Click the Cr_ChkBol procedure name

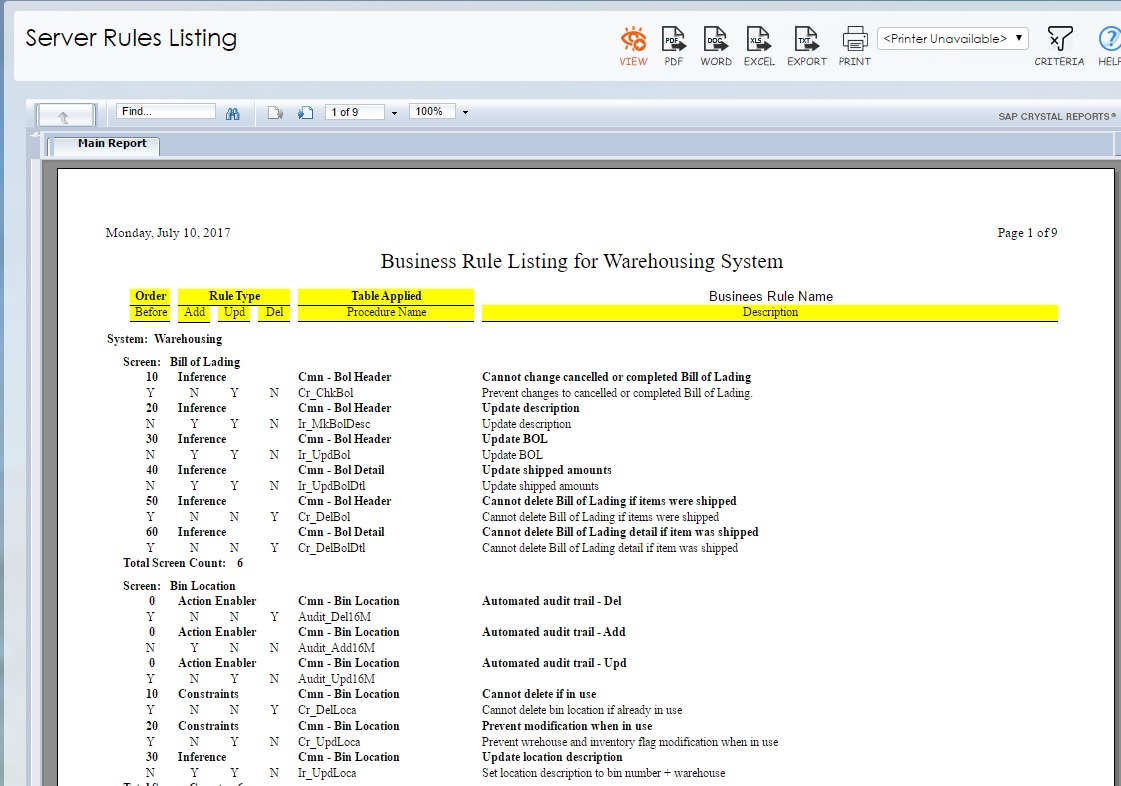(325, 393)
